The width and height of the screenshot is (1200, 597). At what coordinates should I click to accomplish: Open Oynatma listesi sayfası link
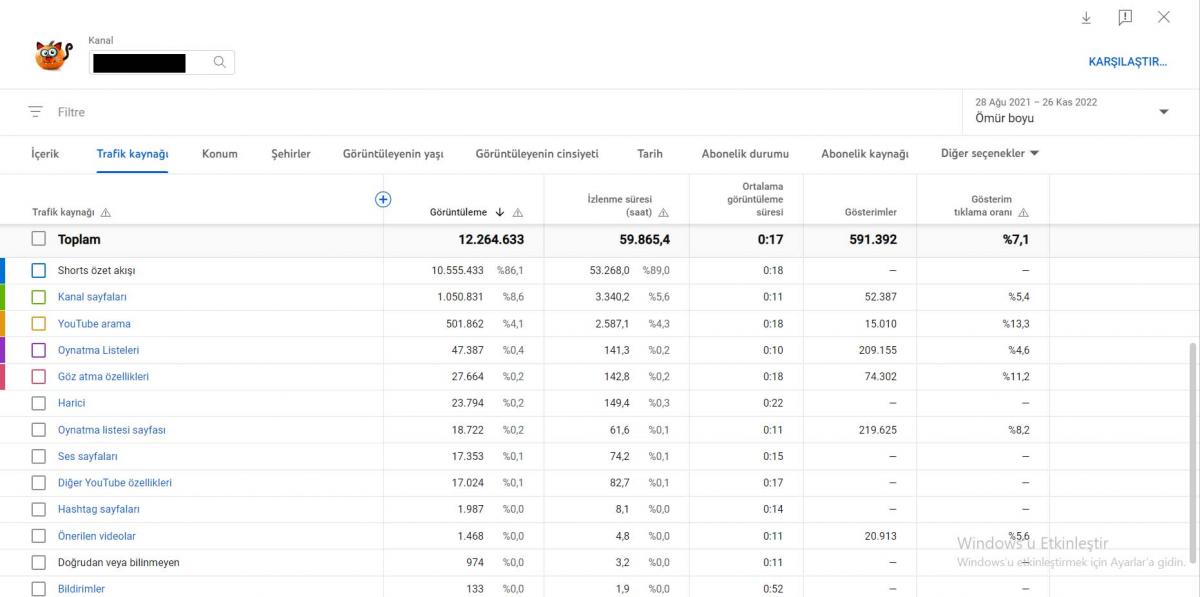coord(112,430)
